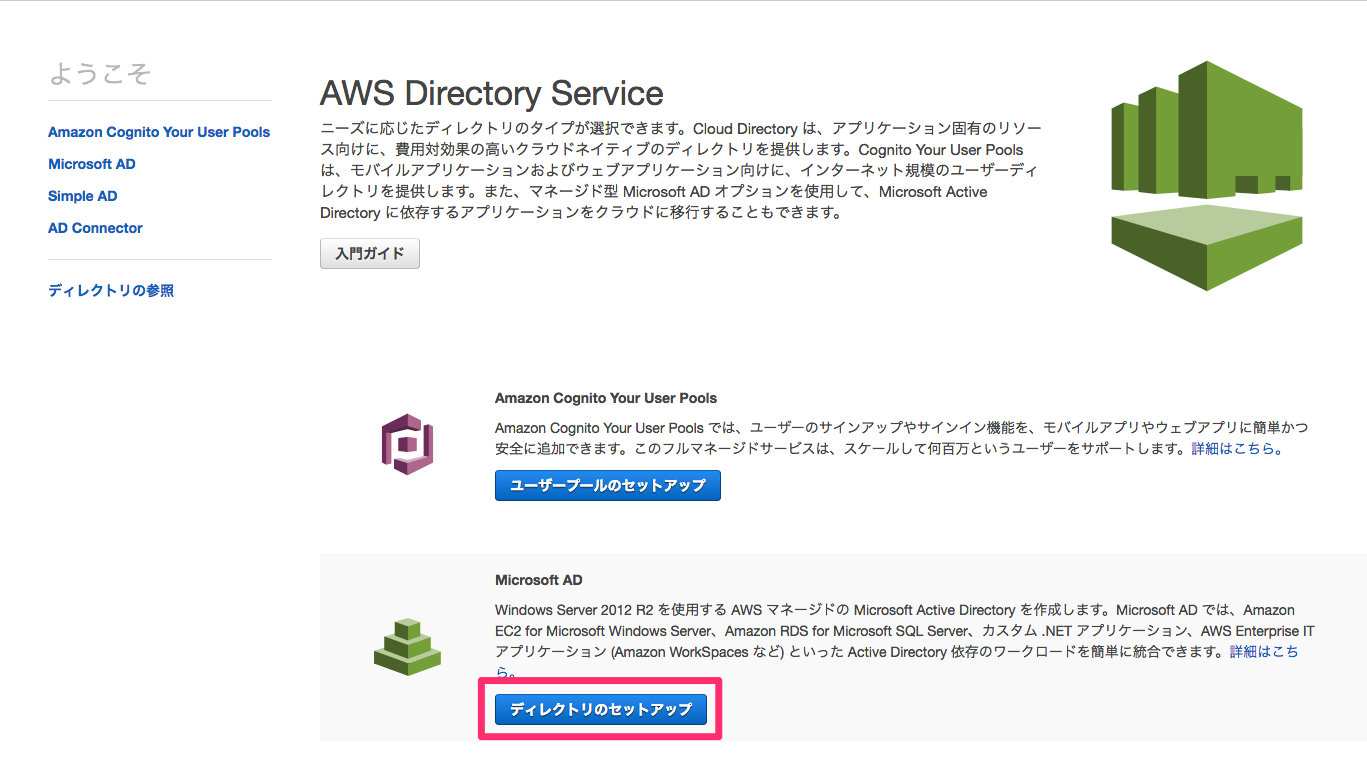The height and width of the screenshot is (776, 1367).
Task: Open AD Connector from the sidebar
Action: [x=94, y=227]
